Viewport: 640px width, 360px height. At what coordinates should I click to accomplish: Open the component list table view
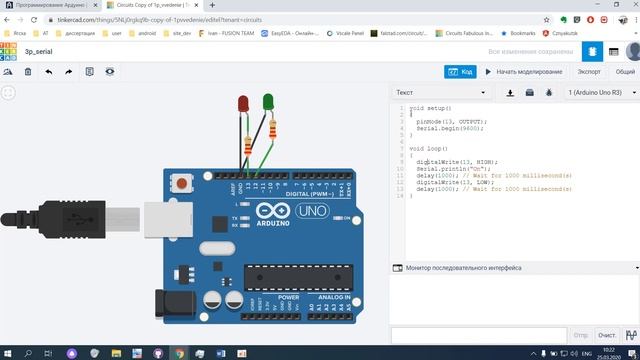pos(613,52)
